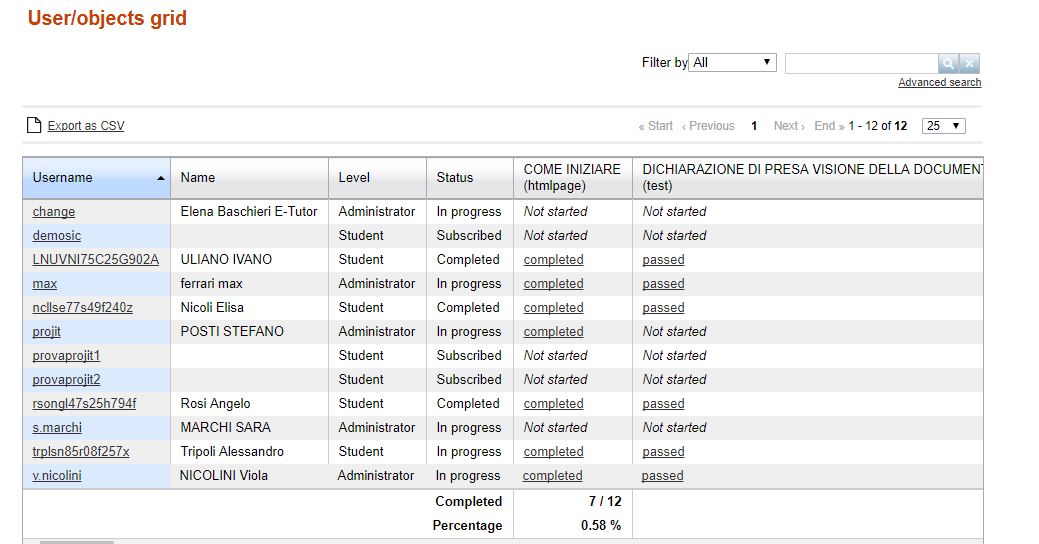Click passed link in Rosi Angelo row

tap(663, 404)
